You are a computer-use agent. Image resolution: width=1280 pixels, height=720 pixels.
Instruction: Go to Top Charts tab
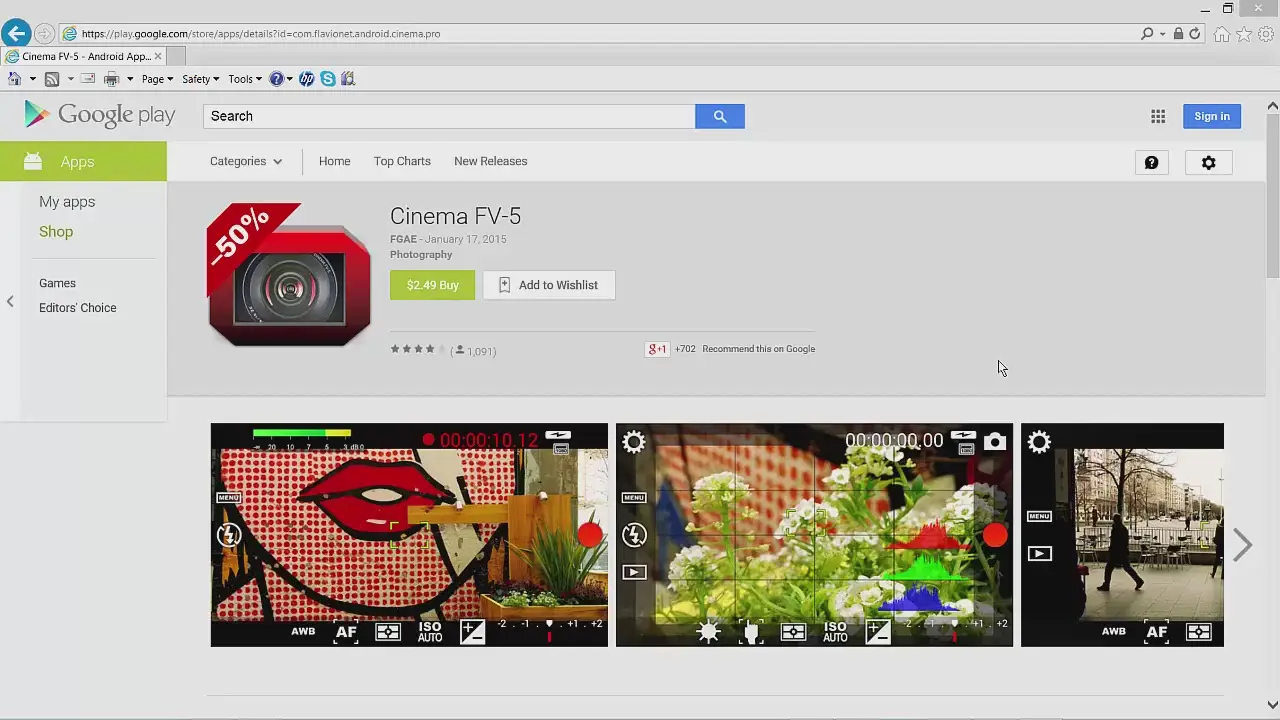[402, 161]
